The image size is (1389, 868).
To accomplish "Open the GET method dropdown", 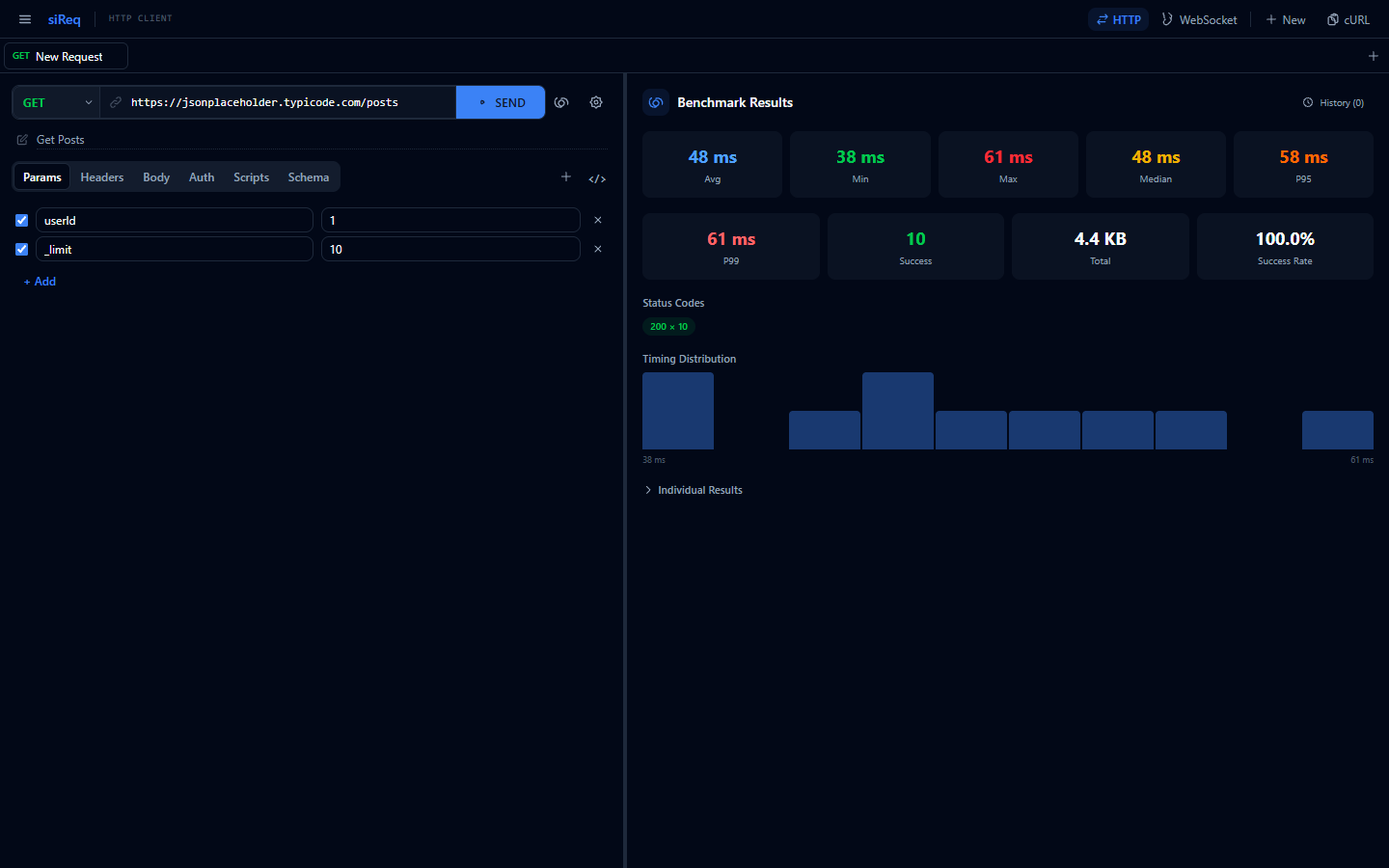I will click(56, 102).
